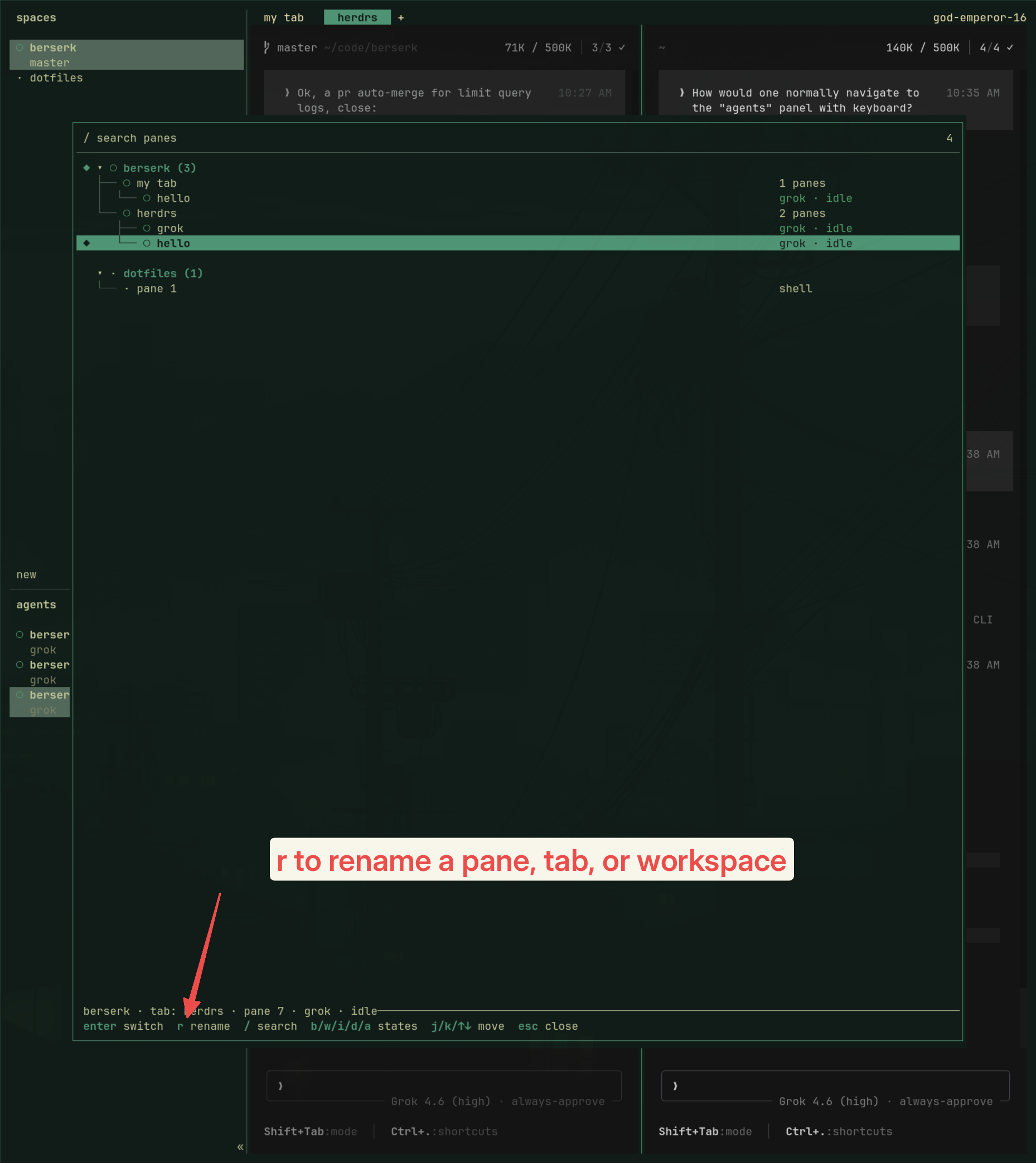Click the 'new' button in the sidebar
1036x1163 pixels.
pyautogui.click(x=26, y=575)
